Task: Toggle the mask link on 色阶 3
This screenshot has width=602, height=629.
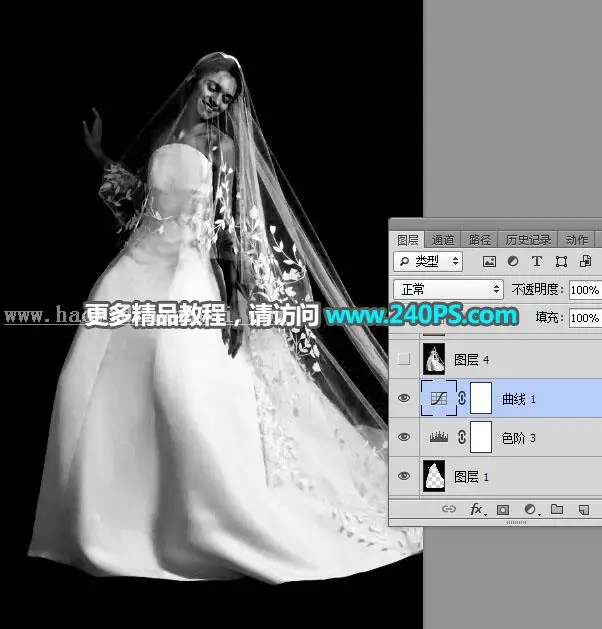Action: coord(462,437)
